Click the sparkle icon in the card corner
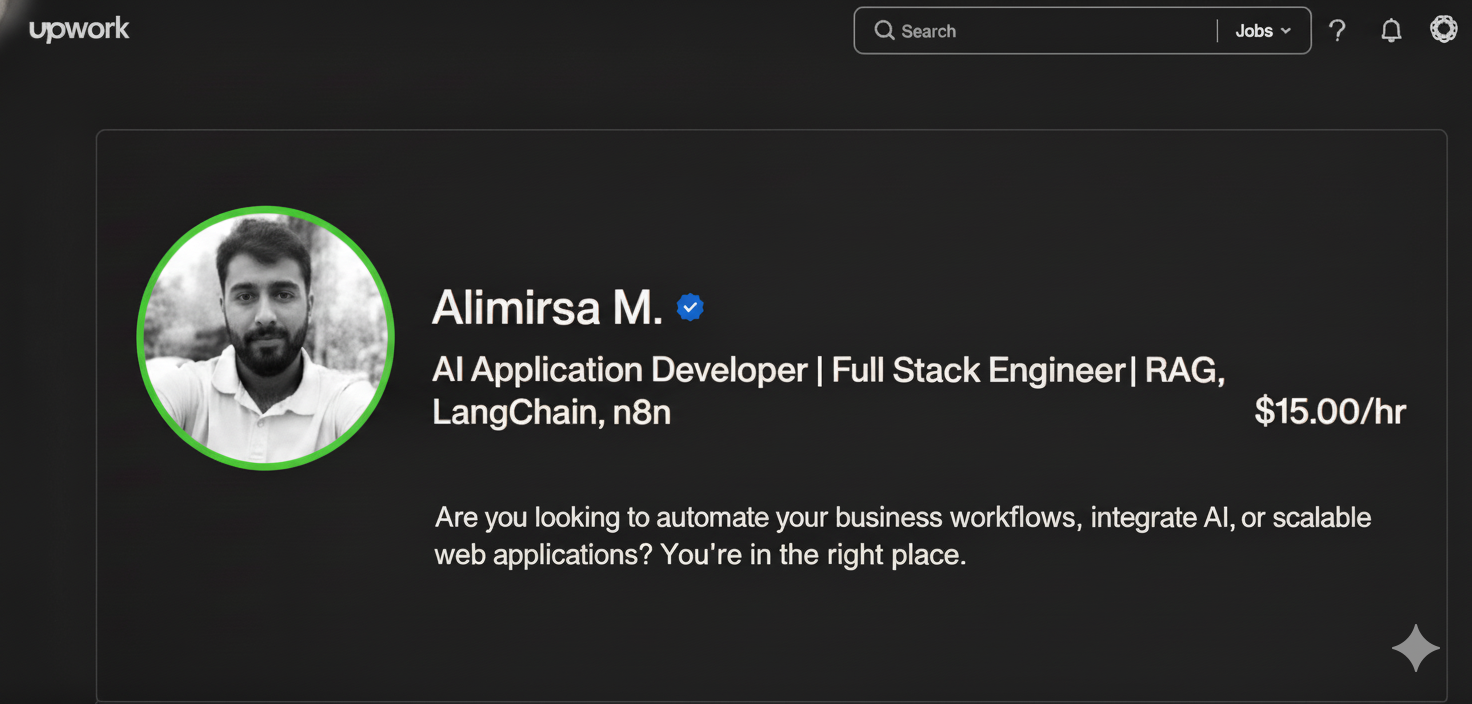Screen dimensions: 1472x704 pos(1416,649)
